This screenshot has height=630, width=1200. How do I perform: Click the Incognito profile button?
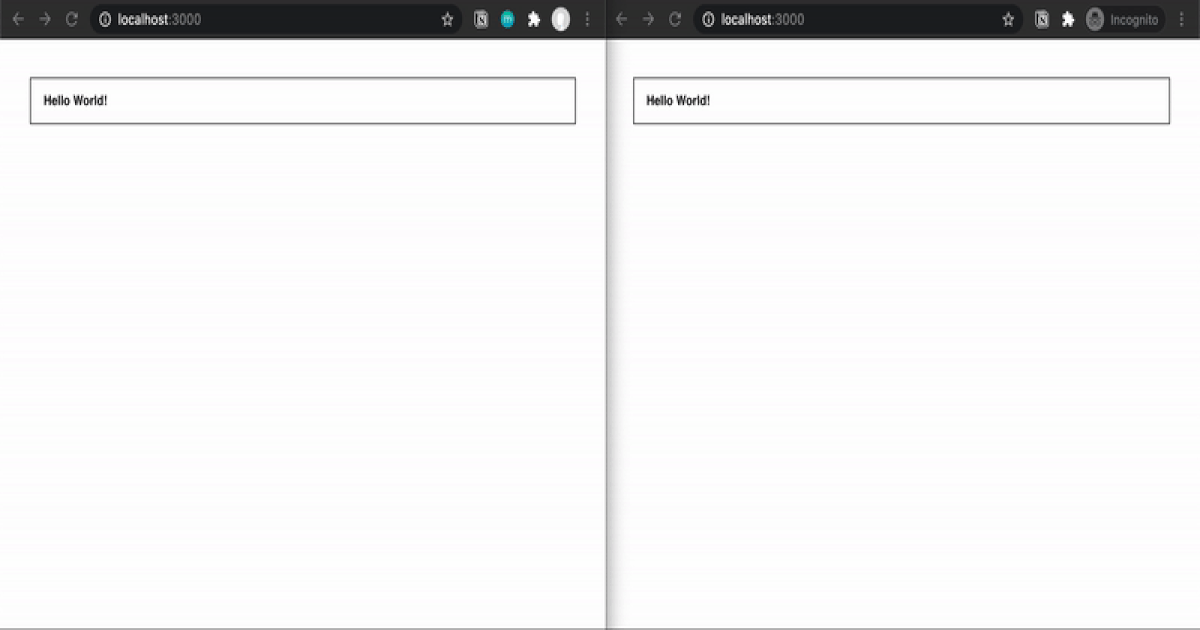1124,19
